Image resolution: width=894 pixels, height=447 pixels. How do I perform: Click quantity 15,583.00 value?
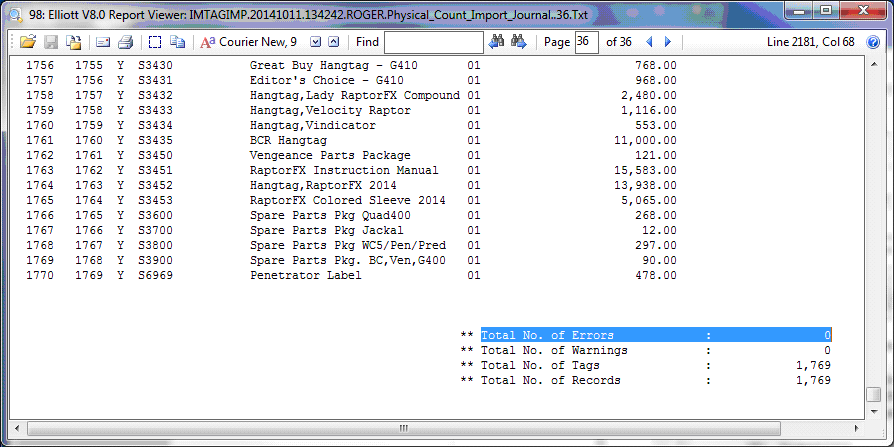pyautogui.click(x=645, y=170)
